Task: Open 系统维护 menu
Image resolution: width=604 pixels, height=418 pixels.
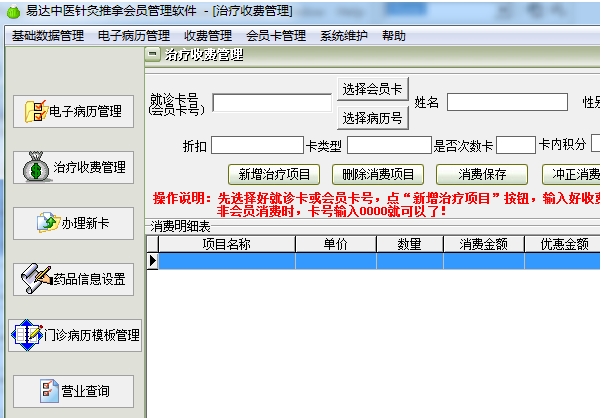Action: coord(344,36)
